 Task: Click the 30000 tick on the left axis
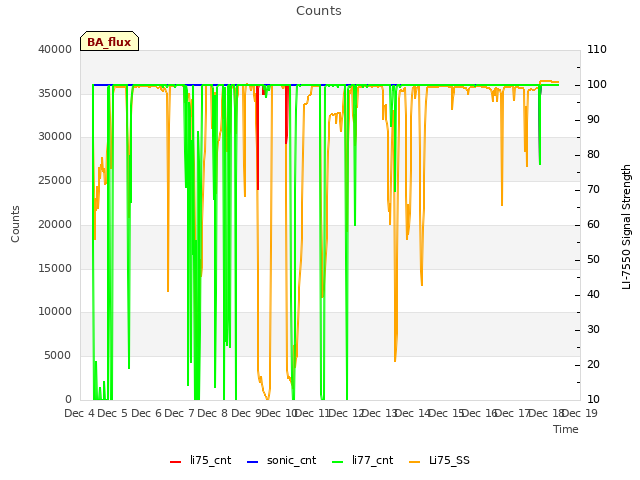click(x=55, y=137)
